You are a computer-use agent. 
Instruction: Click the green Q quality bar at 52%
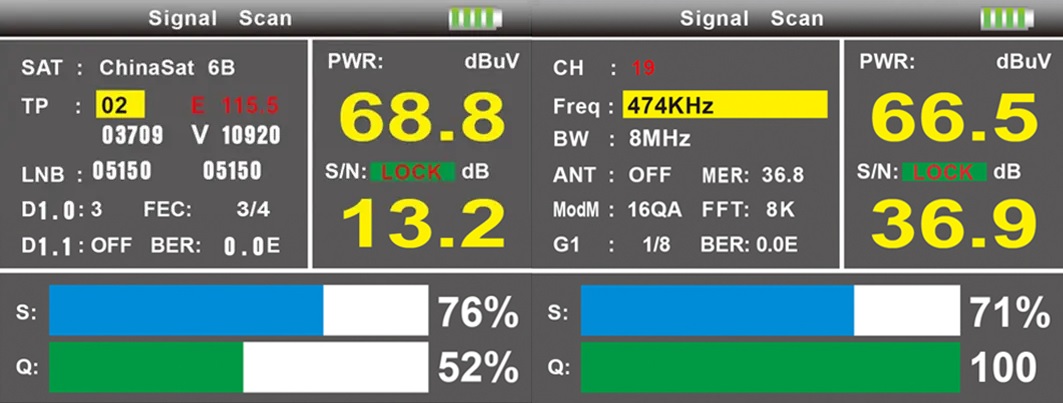(146, 367)
